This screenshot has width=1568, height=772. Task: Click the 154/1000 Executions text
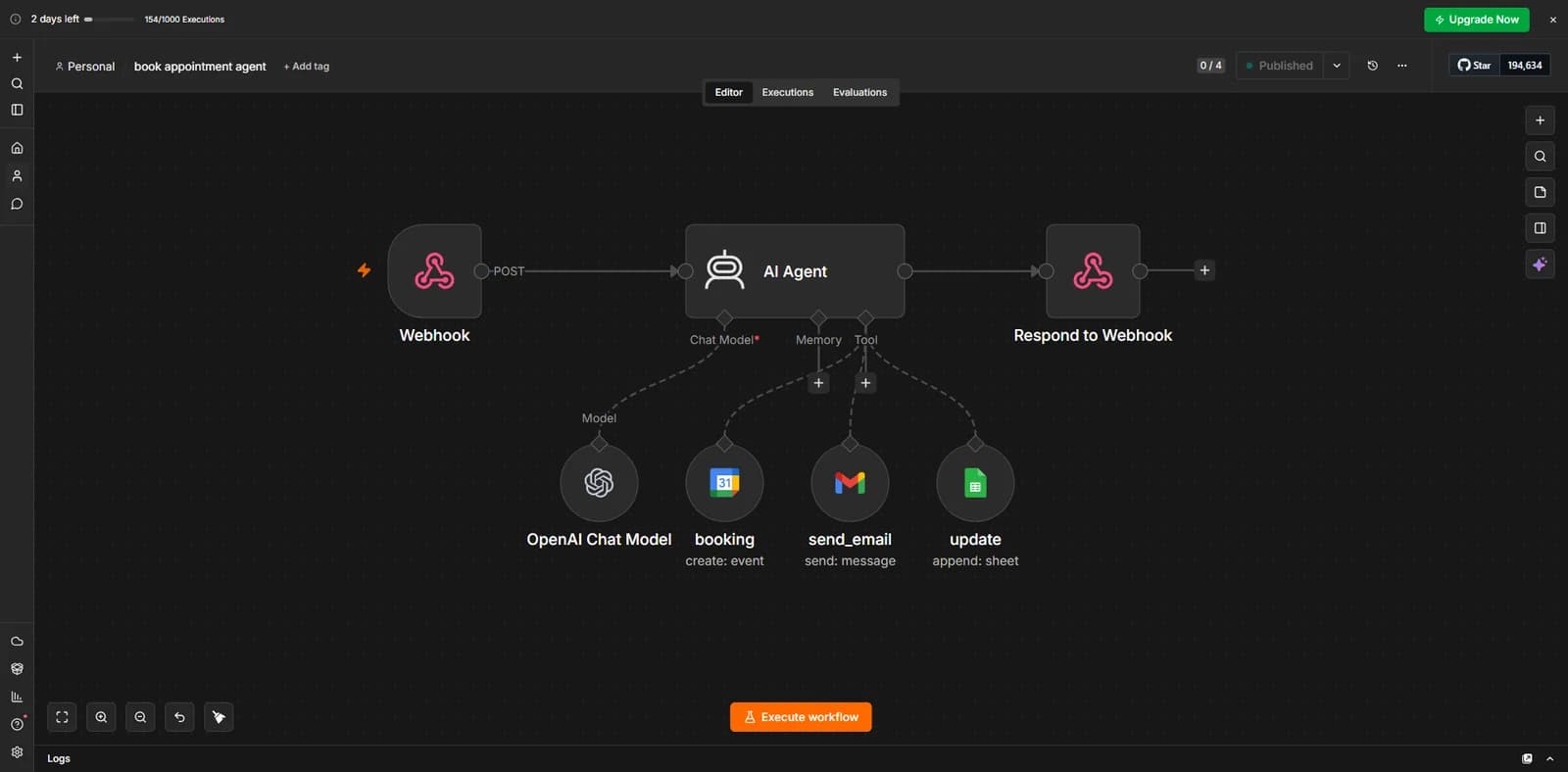(x=184, y=20)
